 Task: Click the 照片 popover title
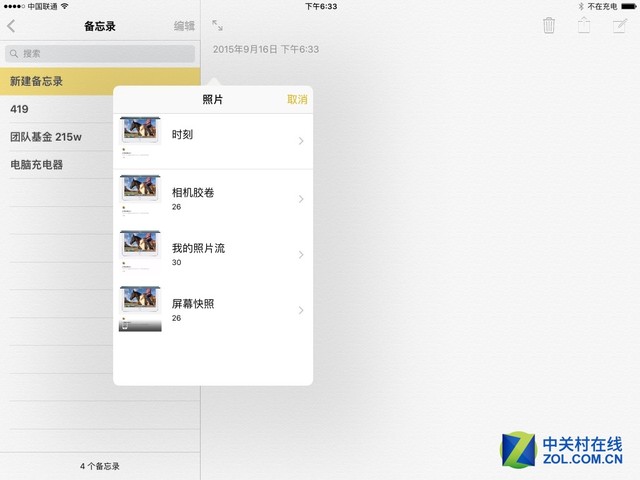coord(213,99)
